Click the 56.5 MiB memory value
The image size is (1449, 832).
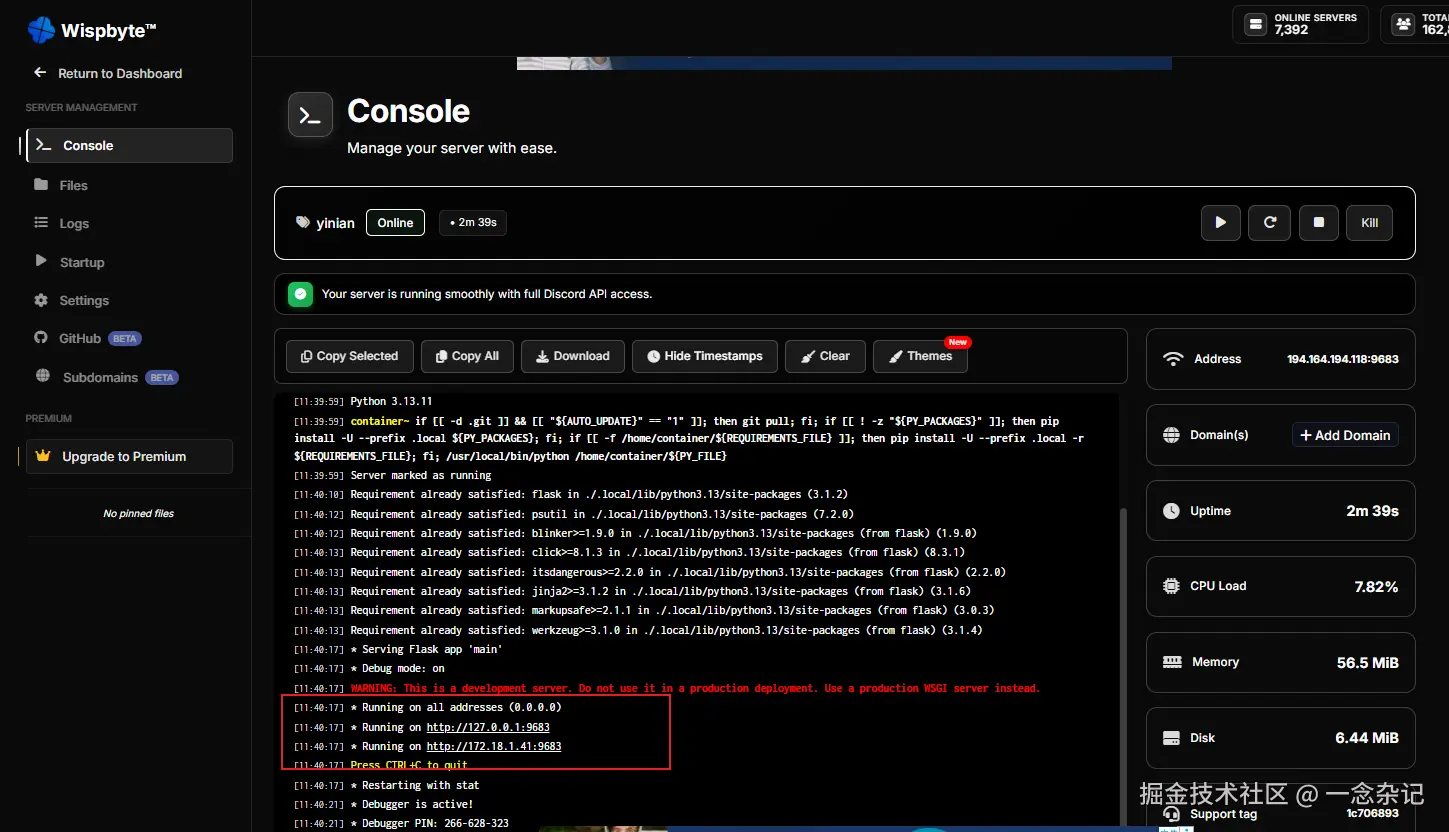click(x=1368, y=663)
